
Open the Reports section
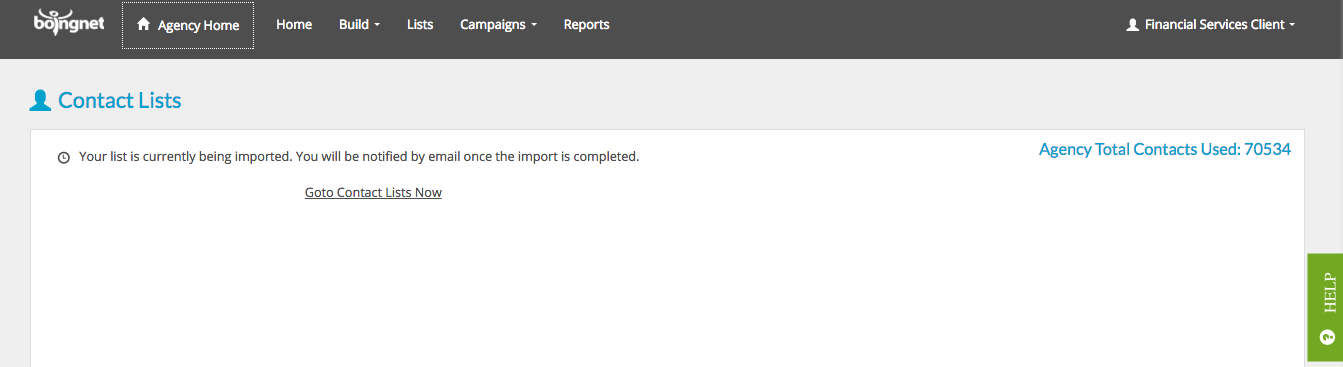pos(586,25)
